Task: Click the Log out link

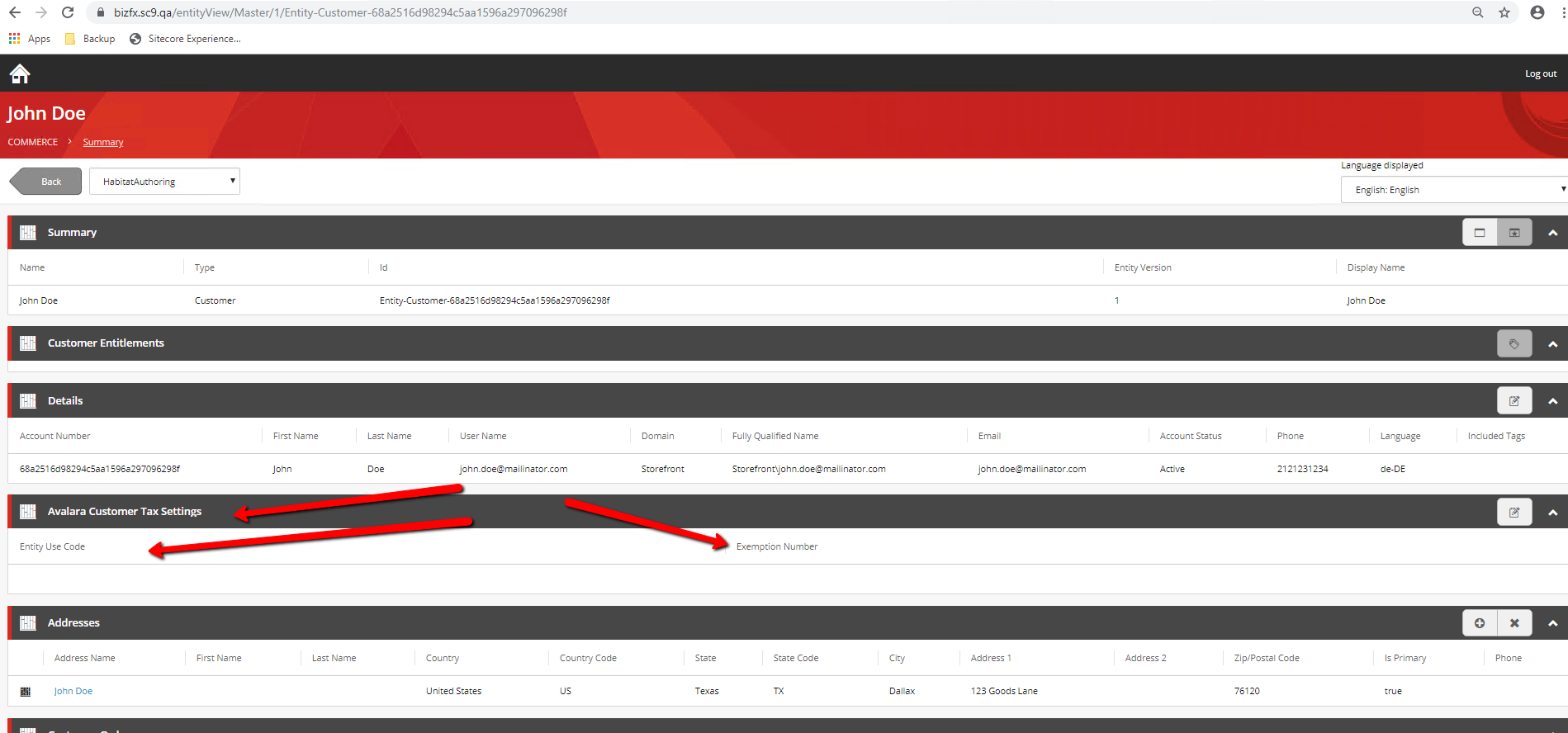Action: coord(1541,73)
